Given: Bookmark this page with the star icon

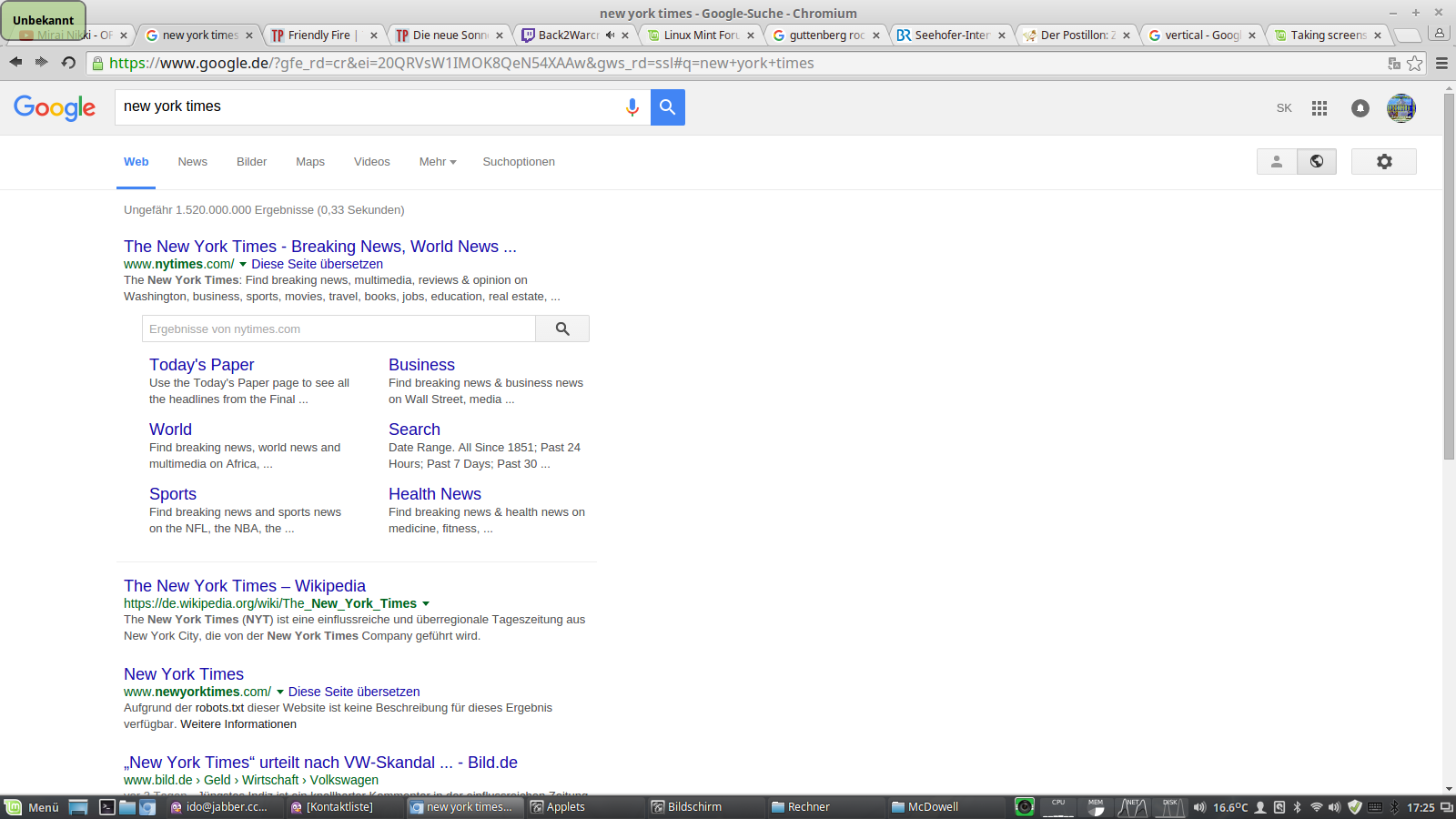Looking at the screenshot, I should point(1414,63).
